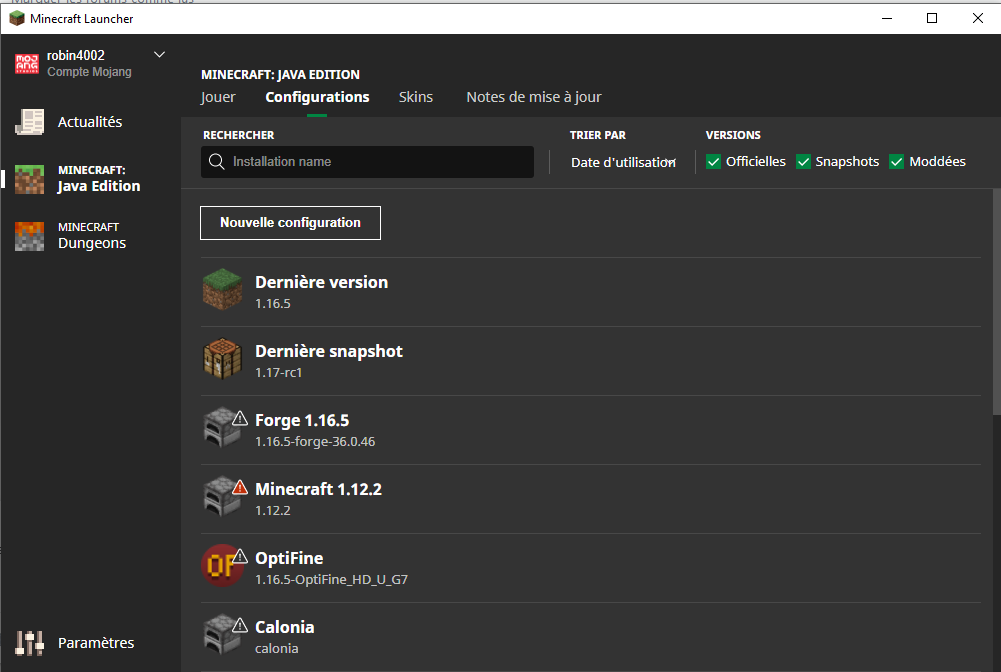Click version text 1.16.5-forge-36.0.46
1001x672 pixels.
pyautogui.click(x=315, y=442)
